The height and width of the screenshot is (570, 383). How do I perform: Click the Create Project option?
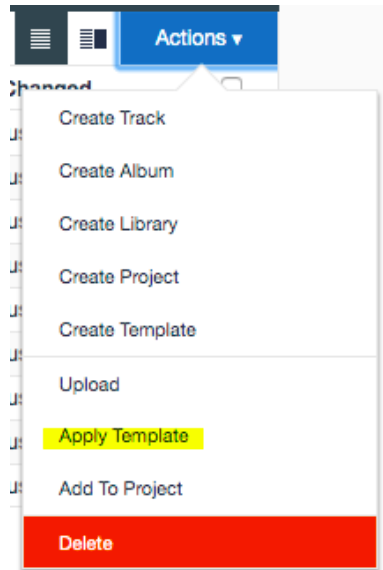tap(119, 277)
